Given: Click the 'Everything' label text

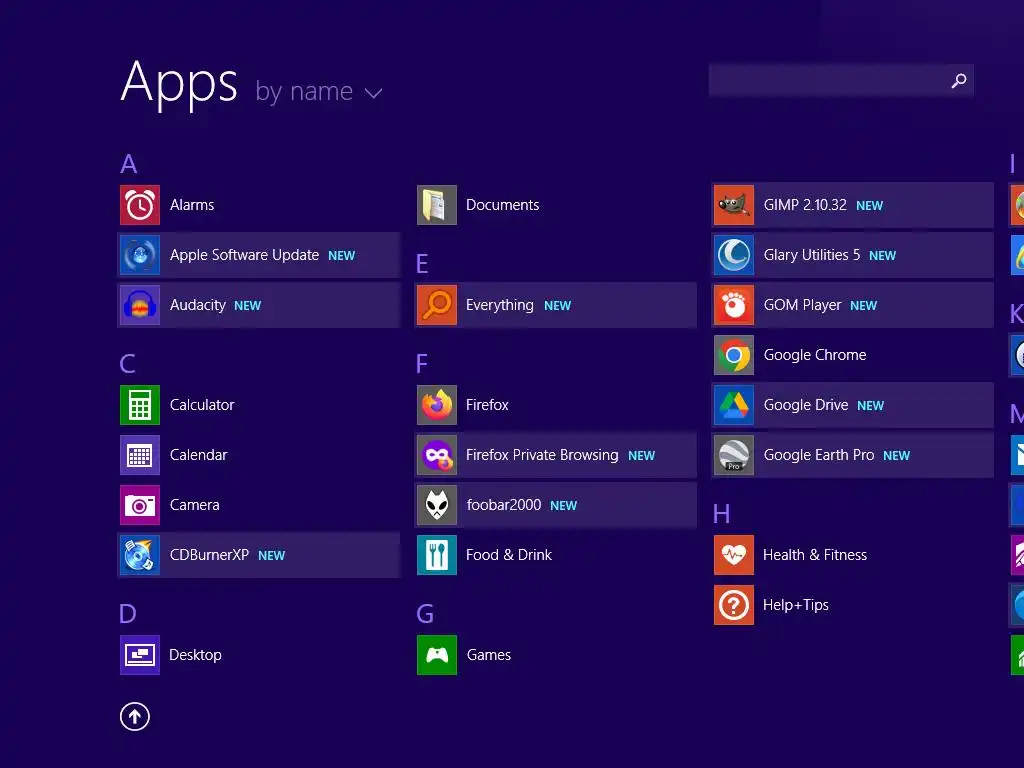Looking at the screenshot, I should (x=500, y=305).
